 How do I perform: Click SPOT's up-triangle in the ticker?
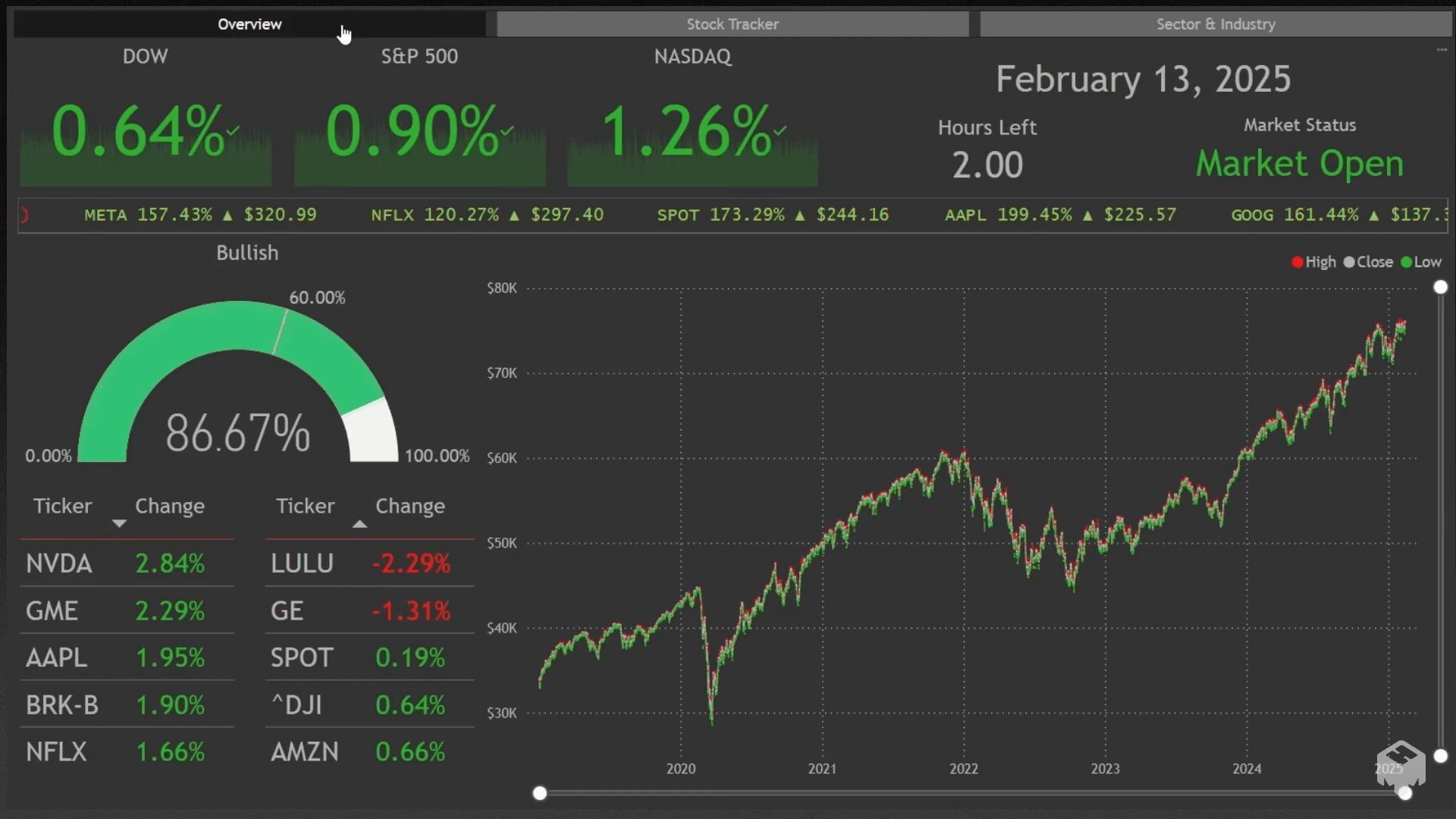point(800,215)
